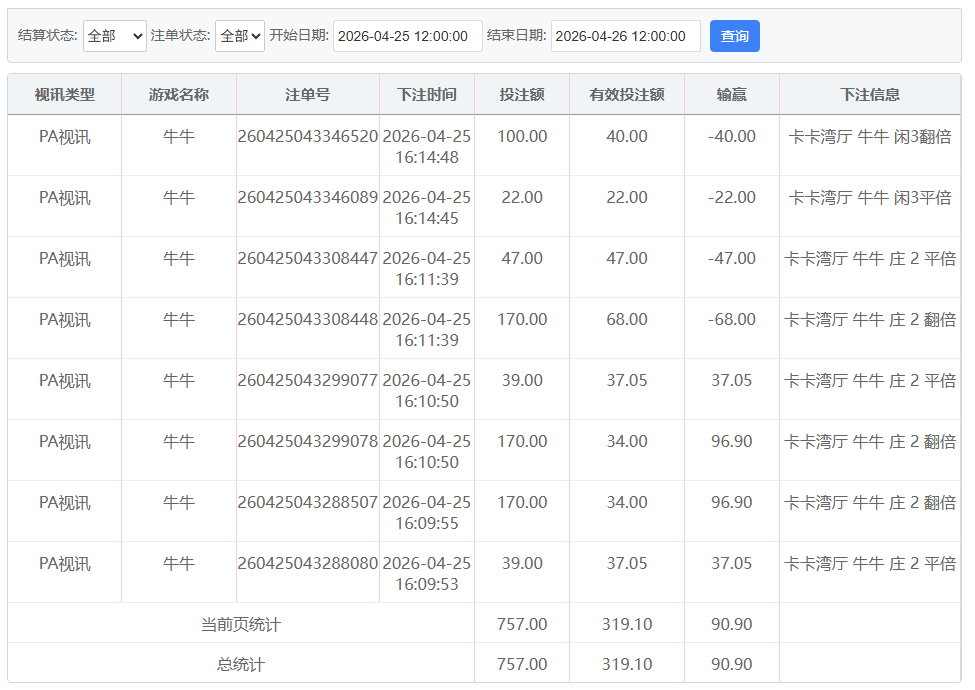
Task: Click the 游戏名称 column header
Action: pos(179,95)
